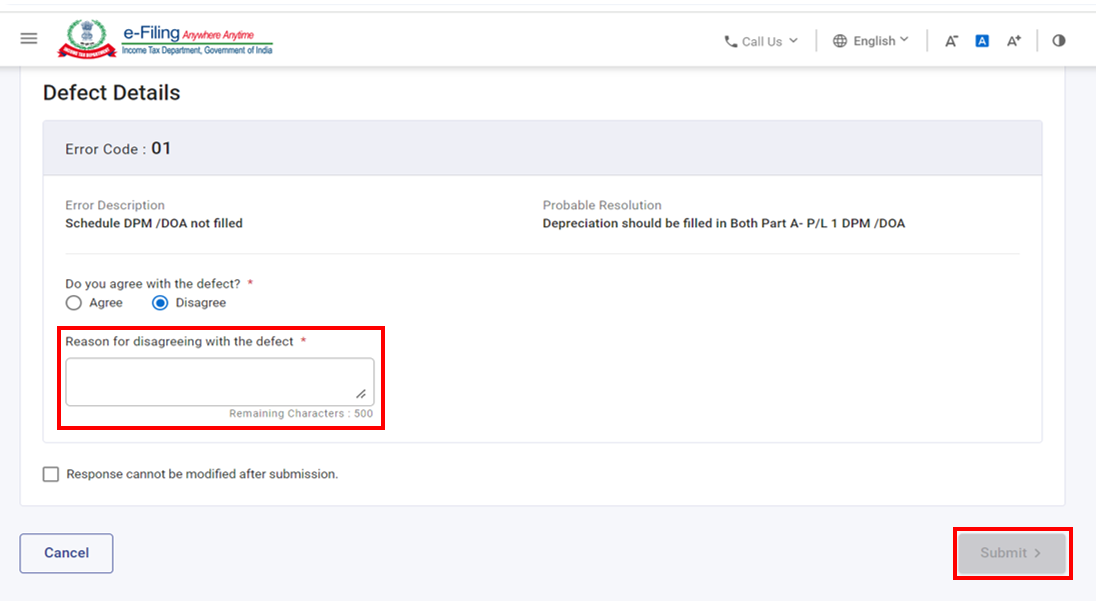Expand the Call Us dropdown arrow
Screen dimensions: 1096x601
coord(794,41)
